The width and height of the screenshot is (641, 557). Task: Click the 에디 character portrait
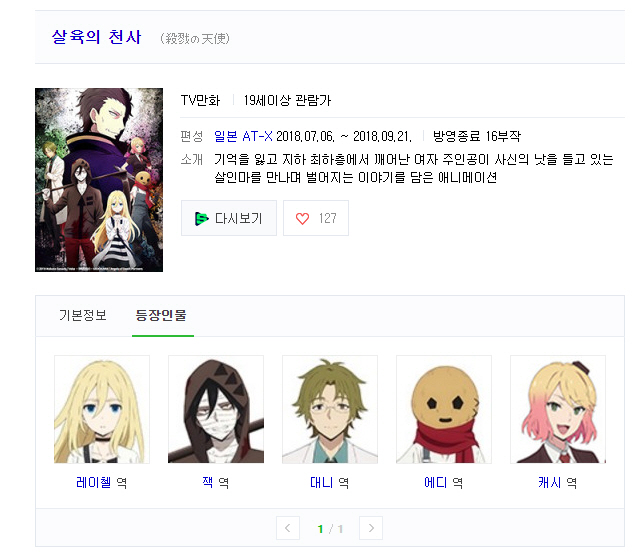tap(444, 409)
